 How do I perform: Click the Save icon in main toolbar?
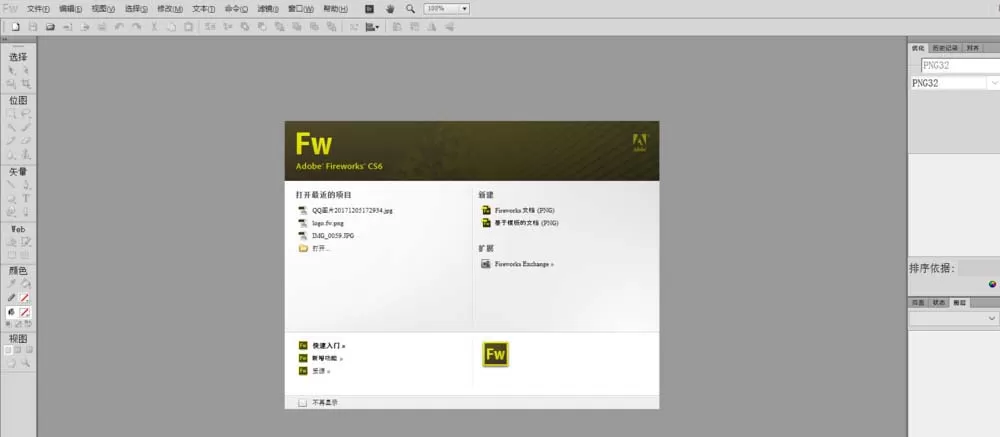(x=33, y=27)
